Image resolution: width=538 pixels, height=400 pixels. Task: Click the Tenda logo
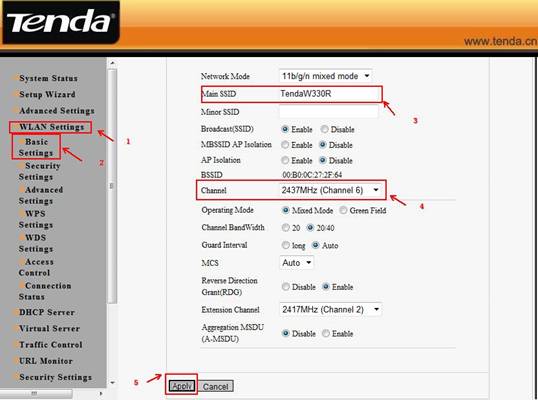point(60,23)
